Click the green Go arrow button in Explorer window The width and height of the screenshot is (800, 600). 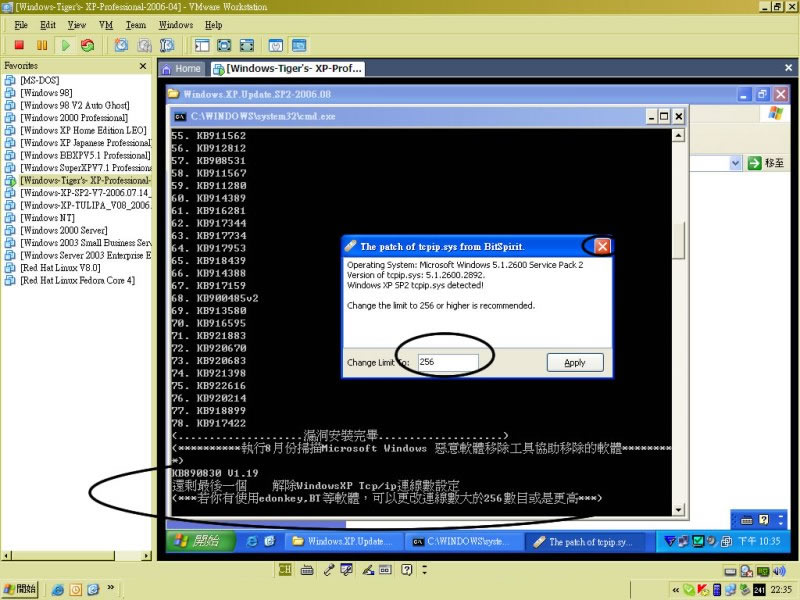[754, 163]
